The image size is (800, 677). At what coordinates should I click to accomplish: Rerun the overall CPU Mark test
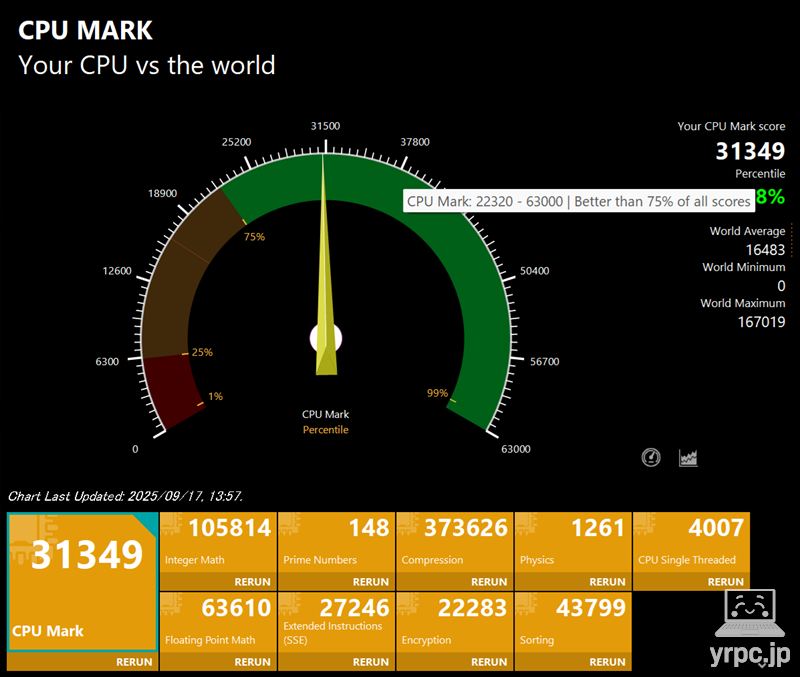pos(134,662)
